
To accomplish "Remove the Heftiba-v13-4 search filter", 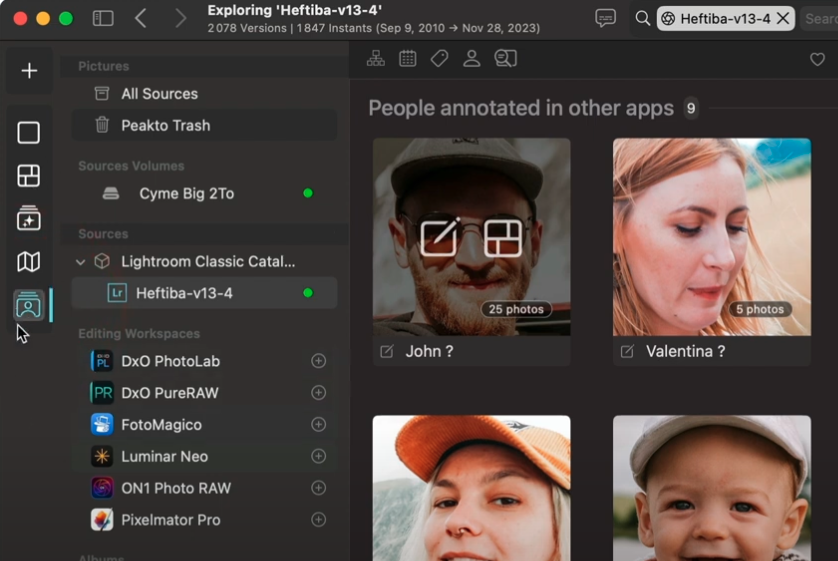I will tap(783, 19).
